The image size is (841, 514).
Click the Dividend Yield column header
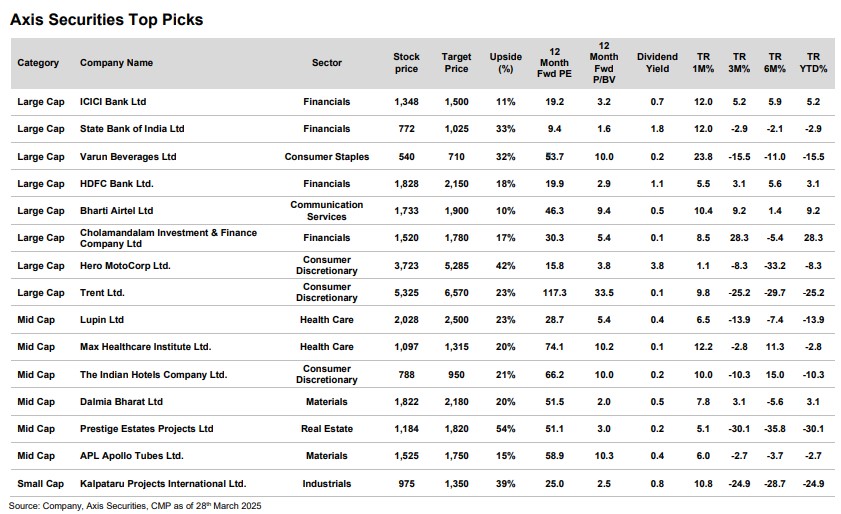pos(656,63)
